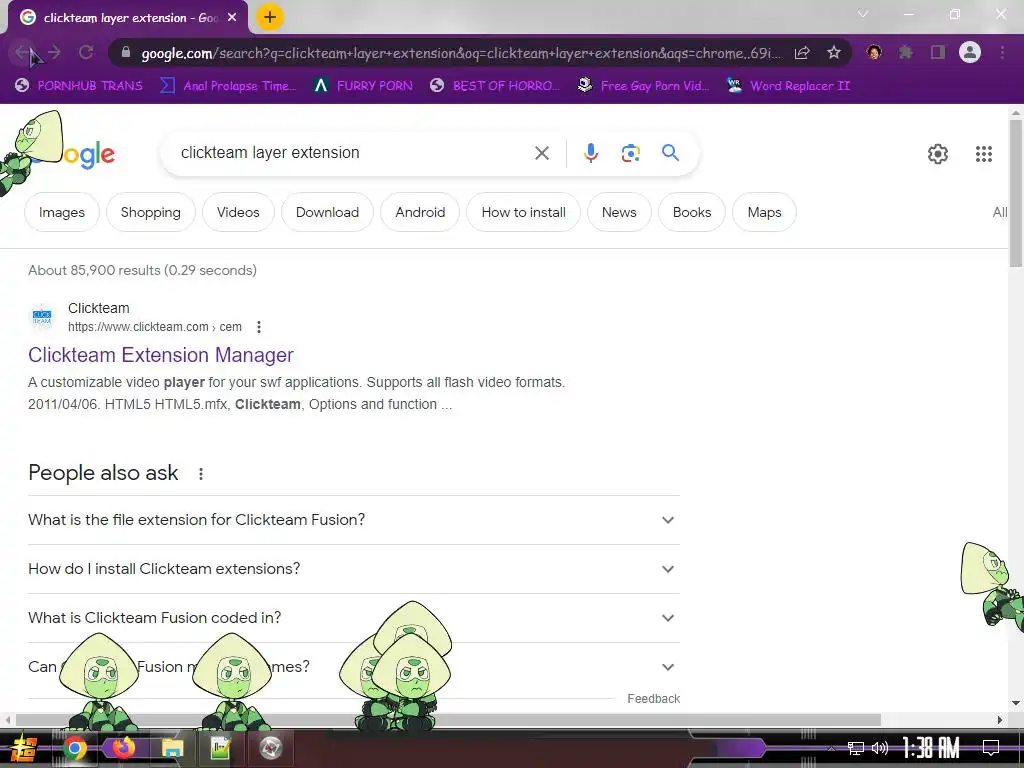This screenshot has height=768, width=1024.
Task: Go forward to the next page
Action: click(x=54, y=52)
